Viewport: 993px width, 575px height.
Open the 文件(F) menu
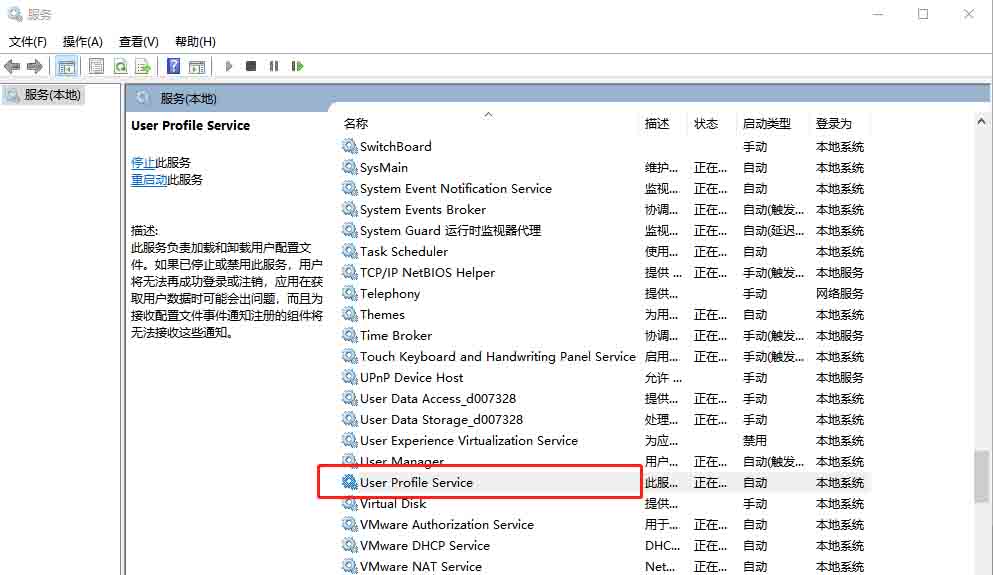click(28, 42)
